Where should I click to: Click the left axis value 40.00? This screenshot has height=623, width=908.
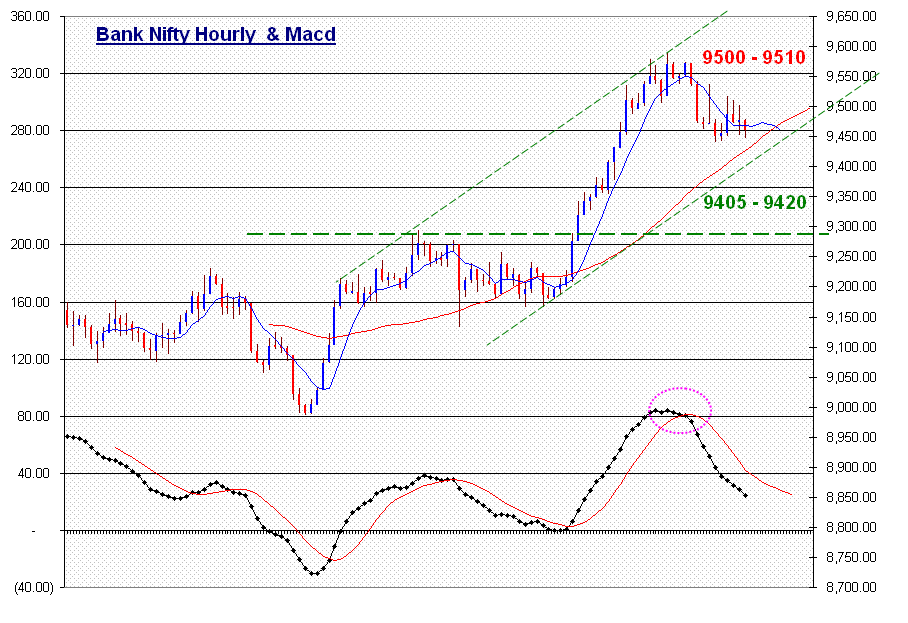tap(34, 474)
